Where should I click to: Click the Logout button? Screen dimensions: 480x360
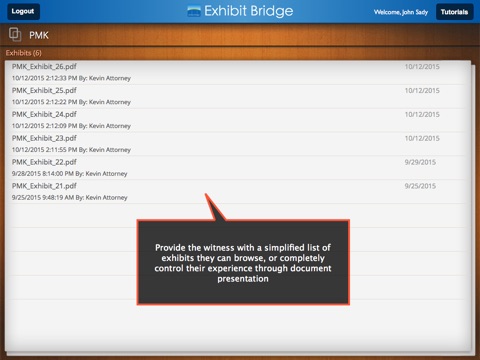point(23,11)
